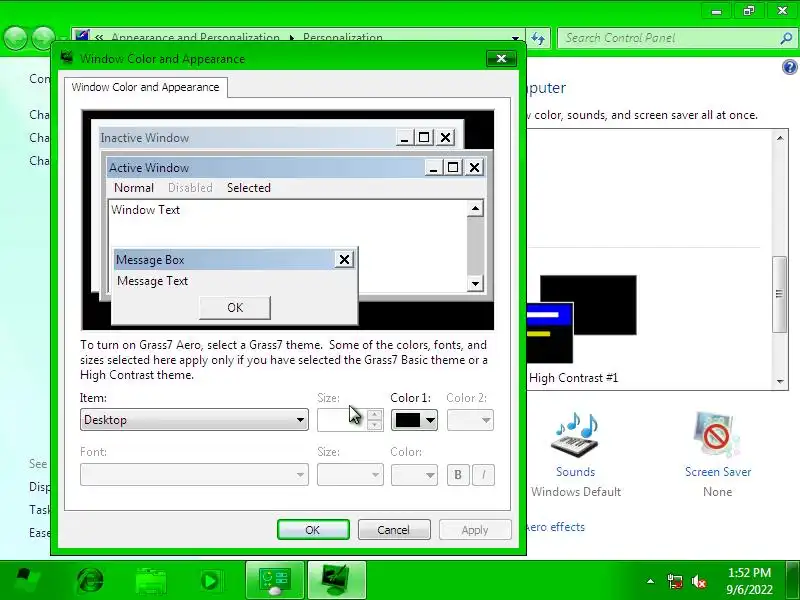
Task: Select the Window Color and Appearance tab
Action: point(145,87)
